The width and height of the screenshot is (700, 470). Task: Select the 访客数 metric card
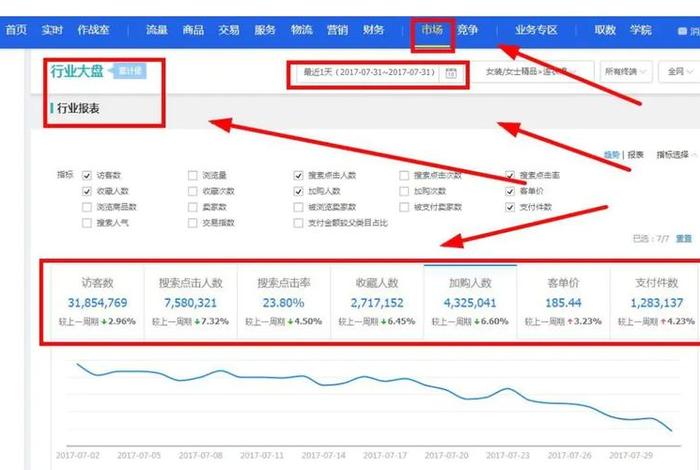(x=97, y=302)
